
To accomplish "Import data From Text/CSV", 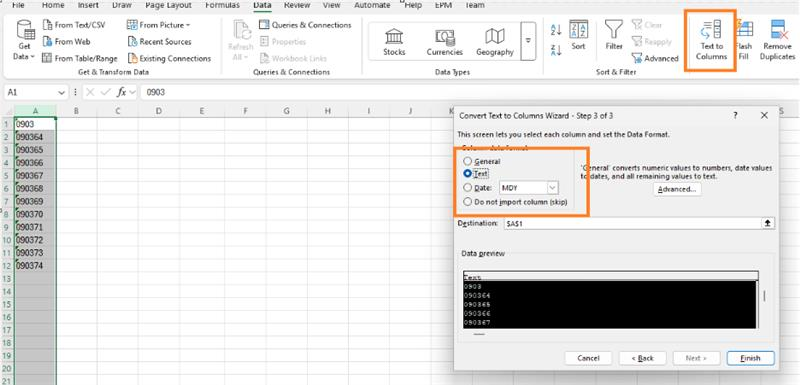I will pos(74,25).
